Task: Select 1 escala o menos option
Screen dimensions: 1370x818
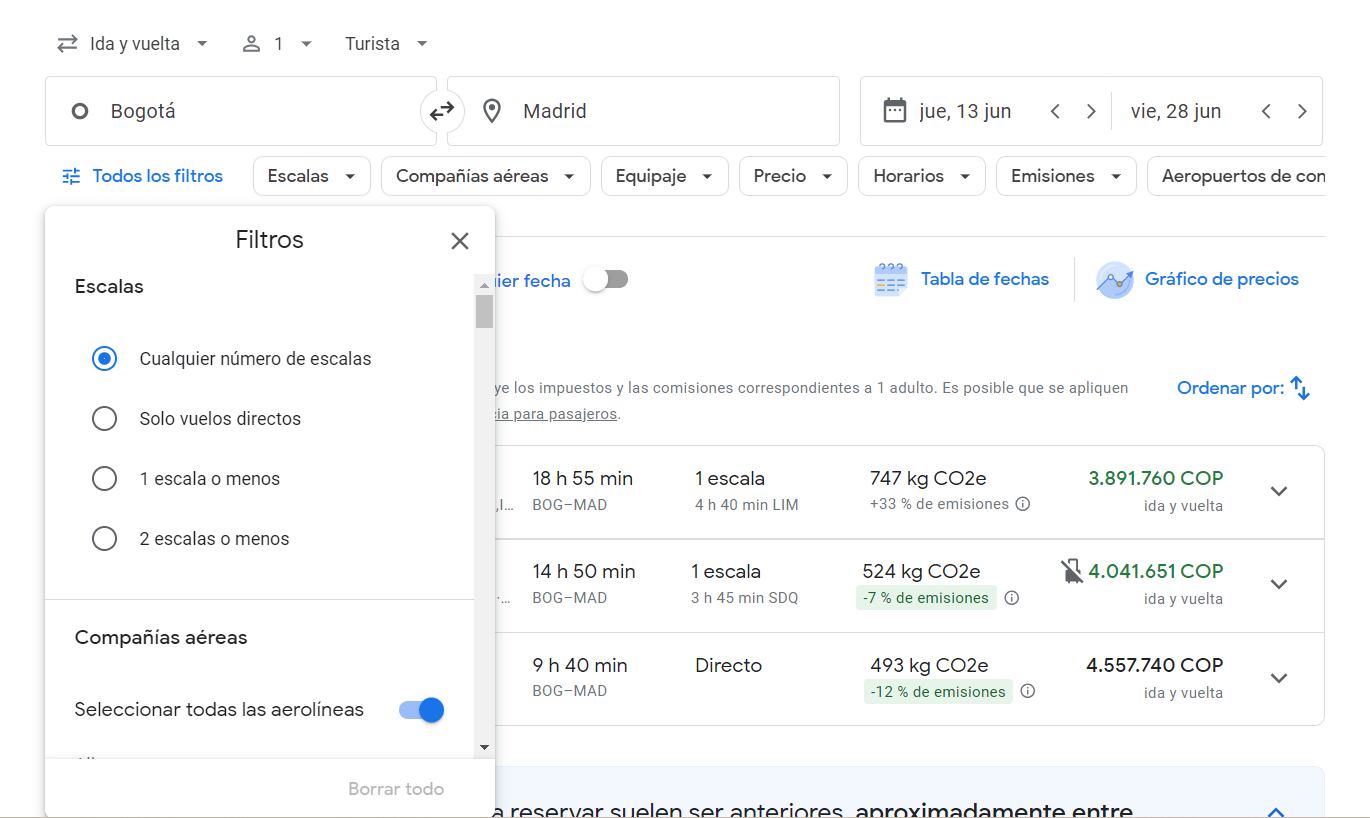Action: [x=104, y=478]
